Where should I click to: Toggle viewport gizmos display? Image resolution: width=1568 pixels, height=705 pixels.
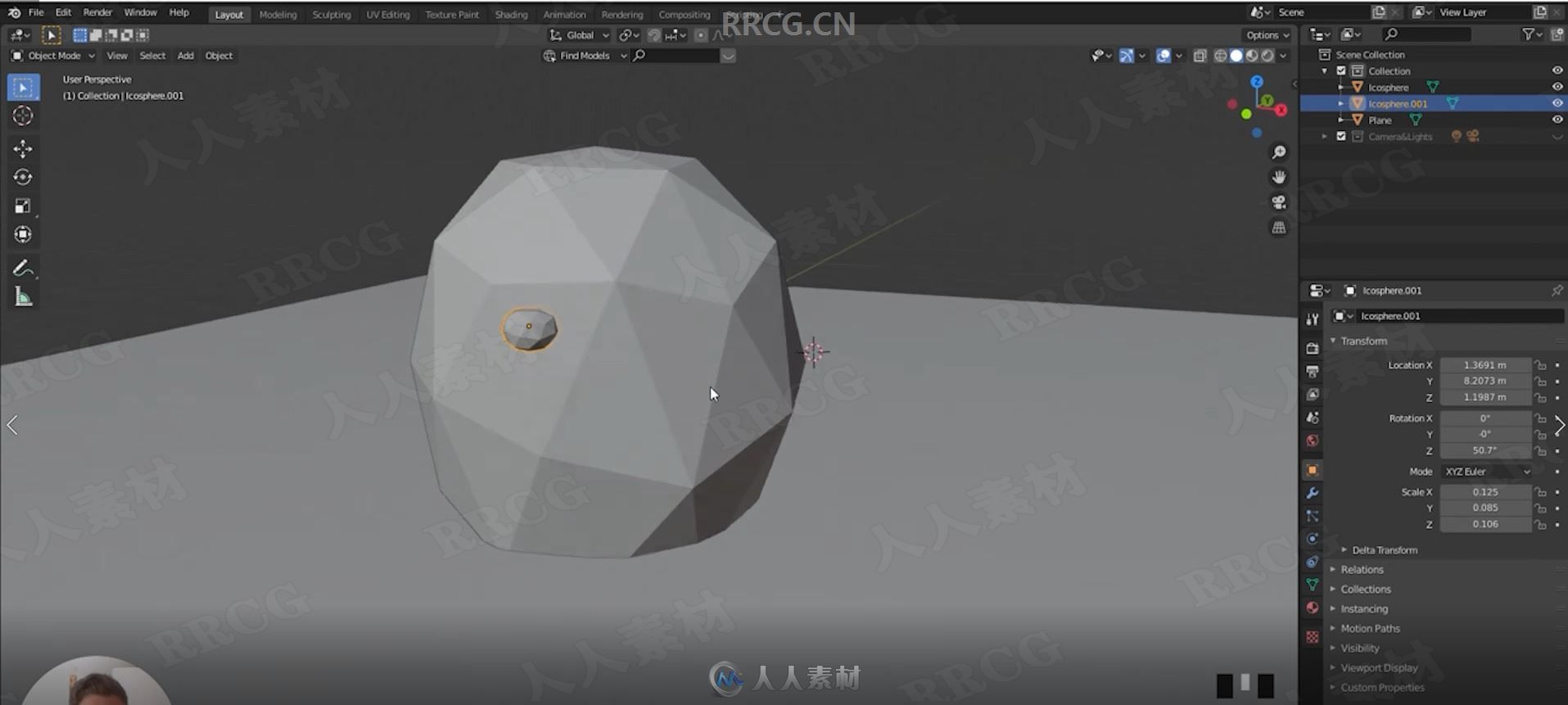(x=1127, y=56)
